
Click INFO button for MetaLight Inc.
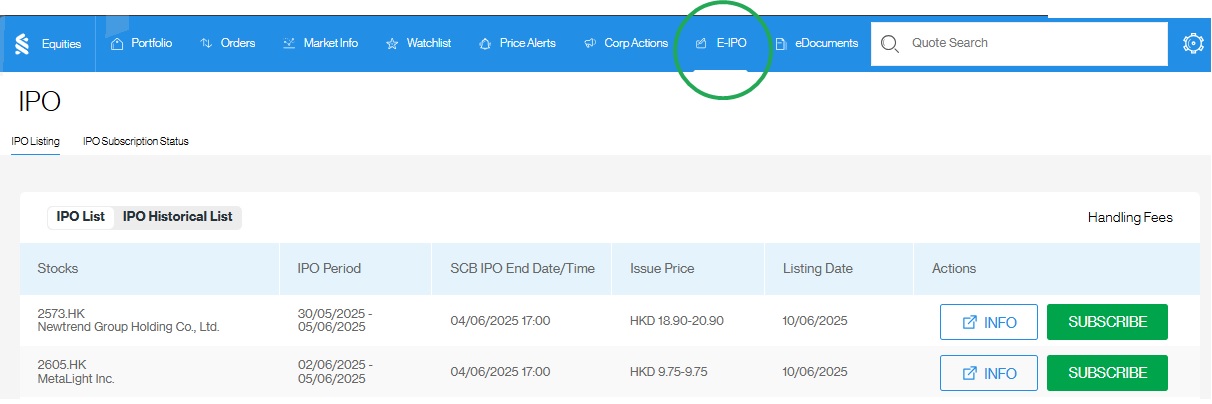click(x=989, y=373)
